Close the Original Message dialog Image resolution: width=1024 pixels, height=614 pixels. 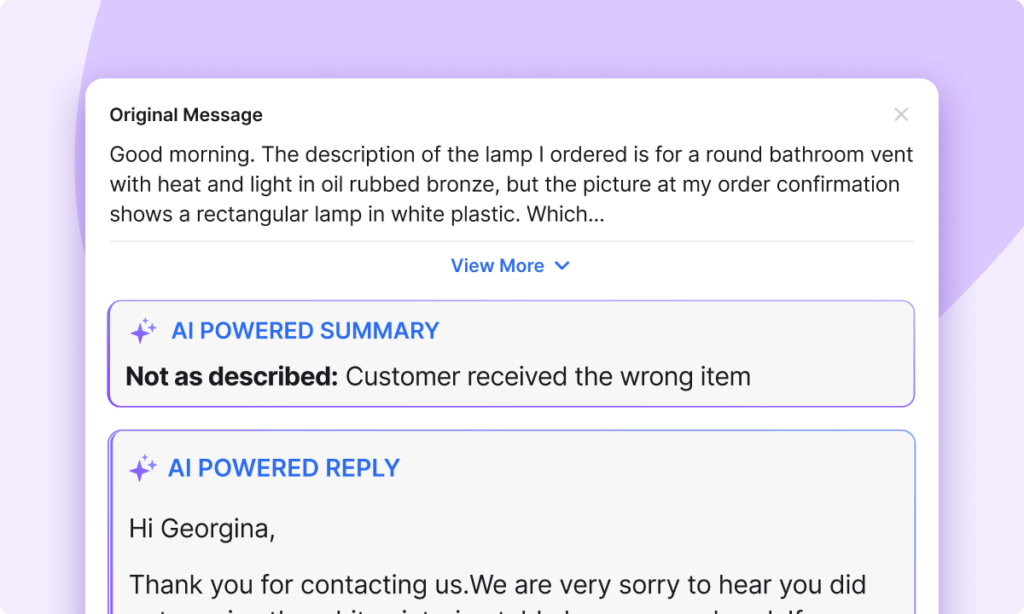(901, 114)
